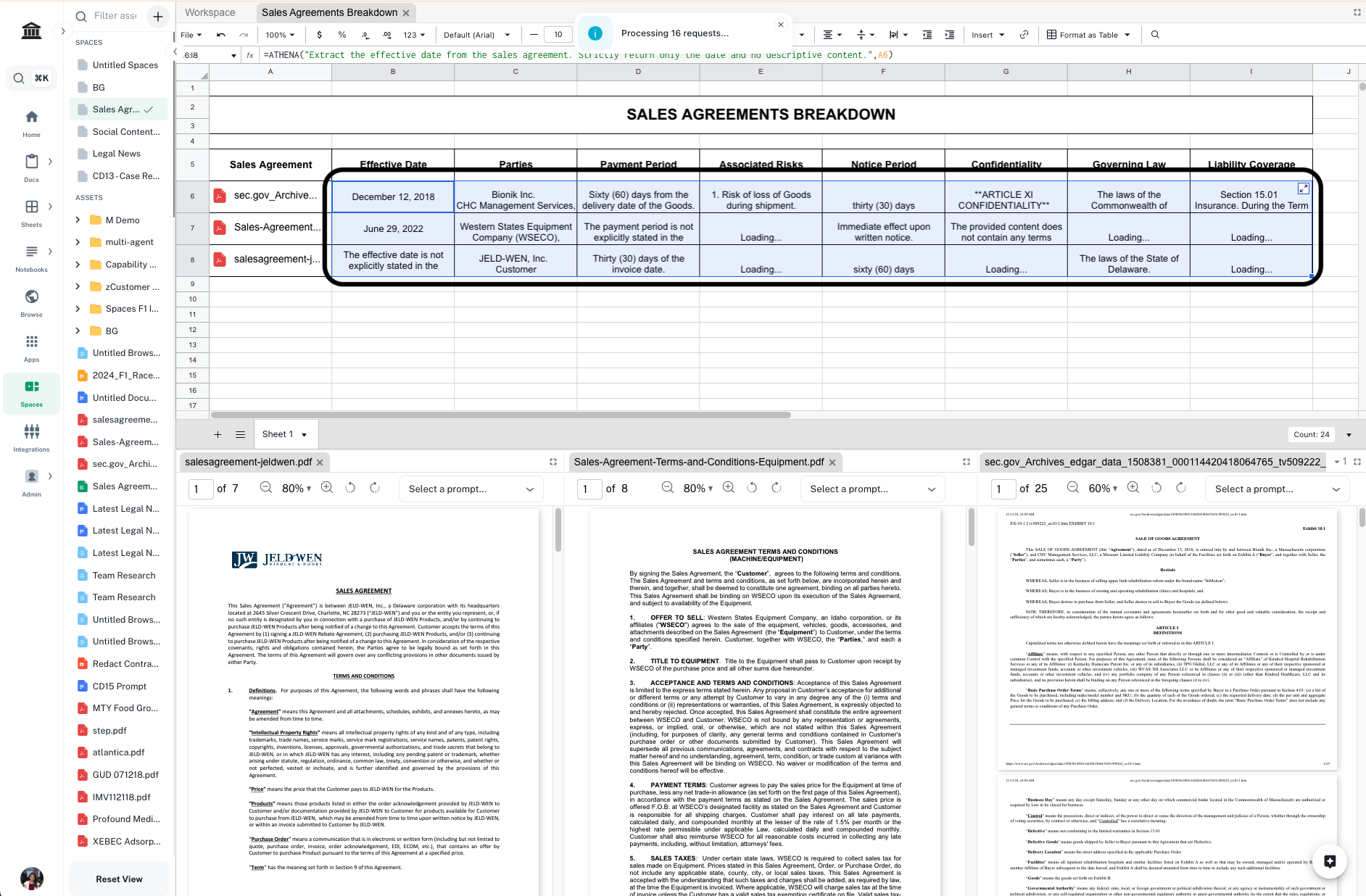Open the Default (Arial) font dropdown
The width and height of the screenshot is (1366, 896).
pos(476,35)
